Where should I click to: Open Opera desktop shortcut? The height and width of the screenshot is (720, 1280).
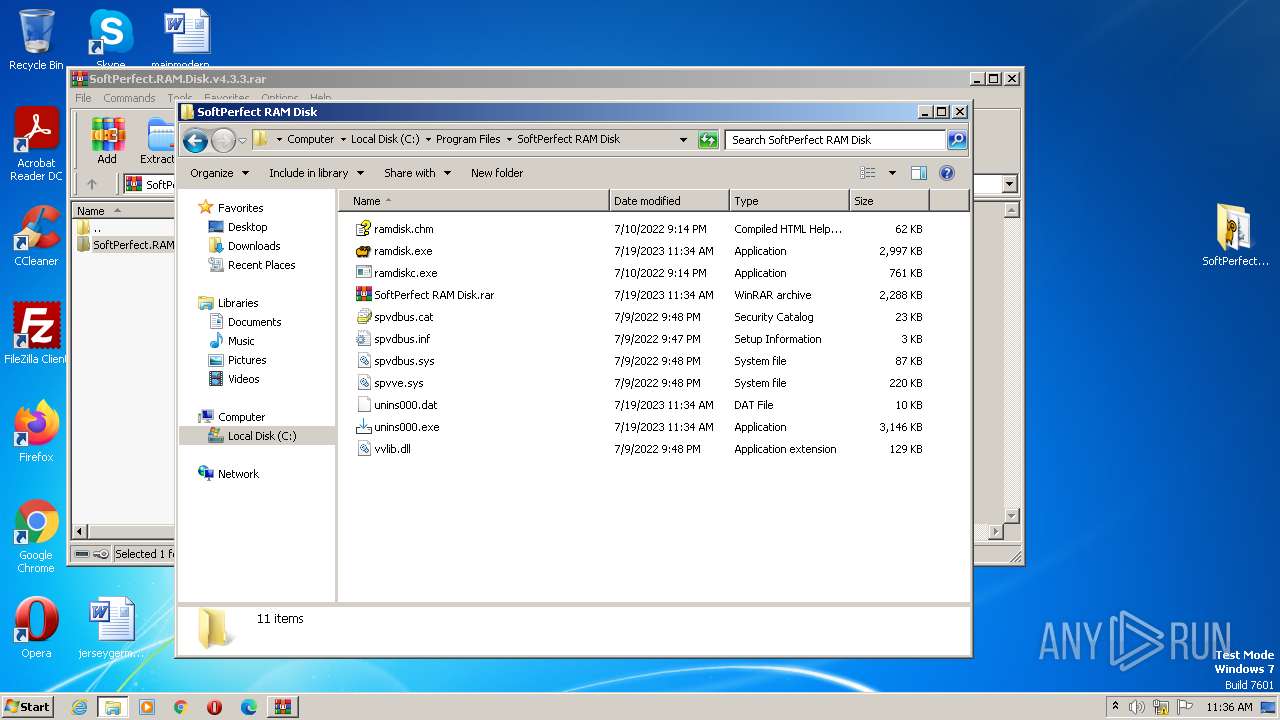(36, 628)
